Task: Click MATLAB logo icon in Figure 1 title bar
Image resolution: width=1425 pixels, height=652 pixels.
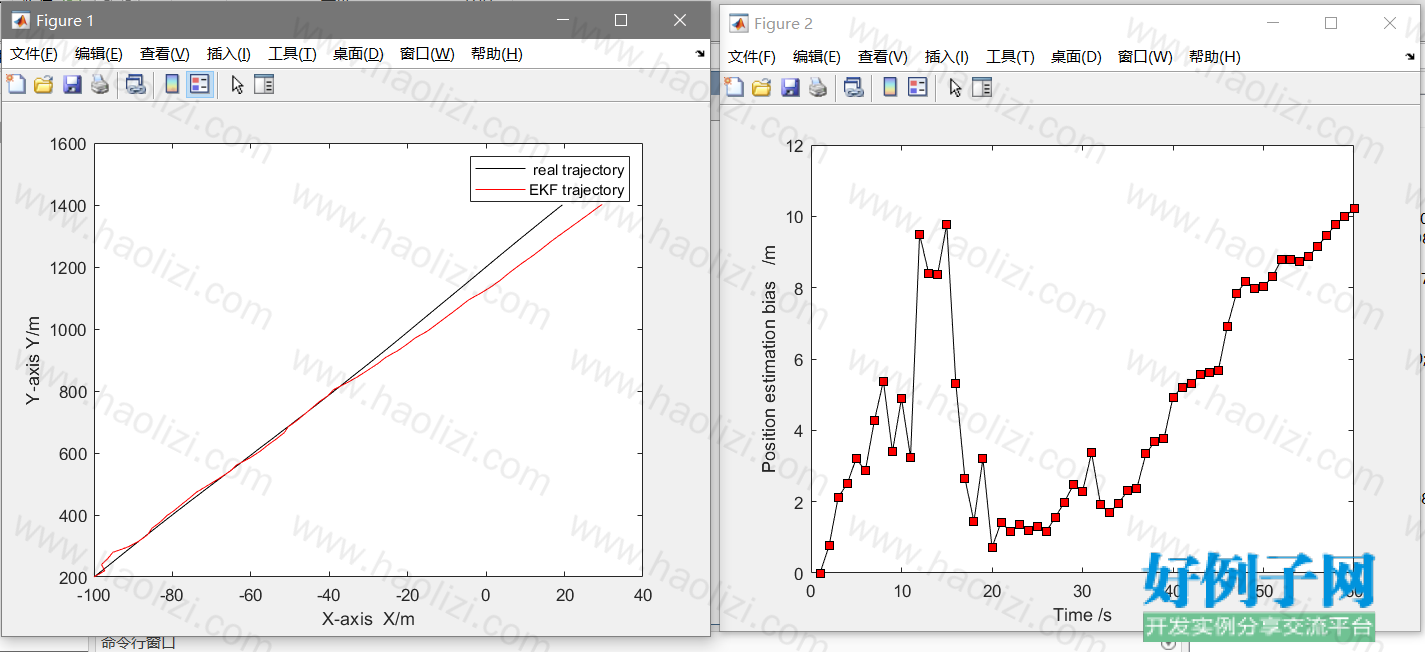Action: click(19, 20)
